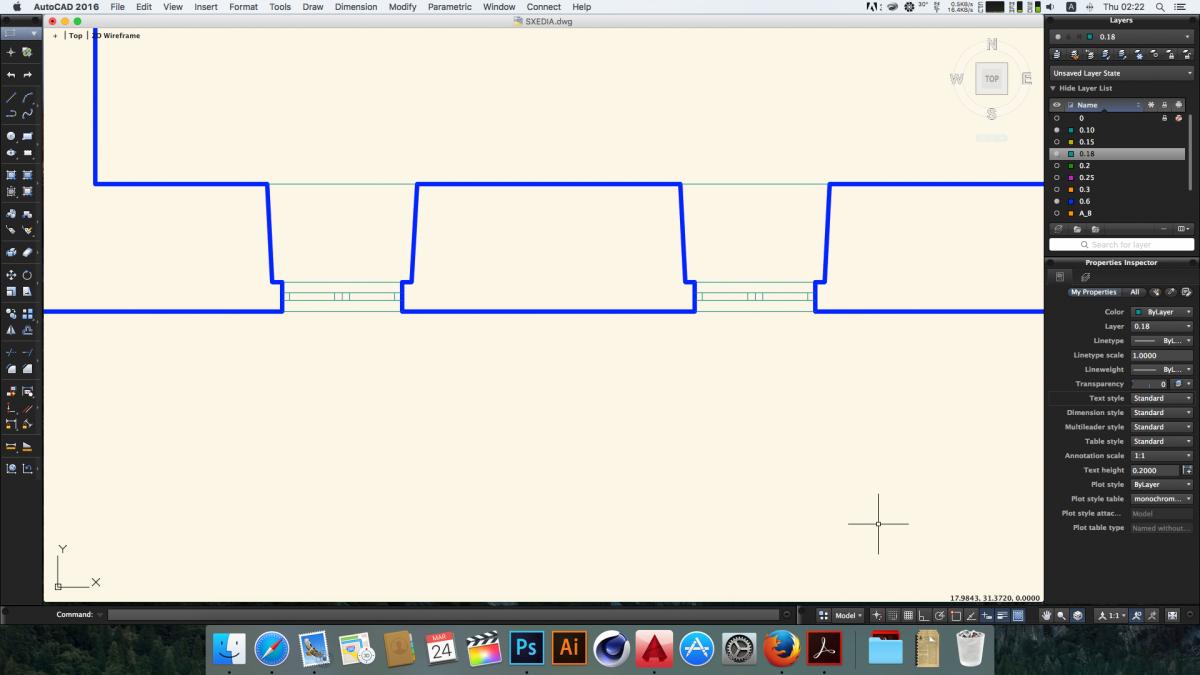Click the layer unlock icon in Layers toolbar

pyautogui.click(x=1187, y=54)
